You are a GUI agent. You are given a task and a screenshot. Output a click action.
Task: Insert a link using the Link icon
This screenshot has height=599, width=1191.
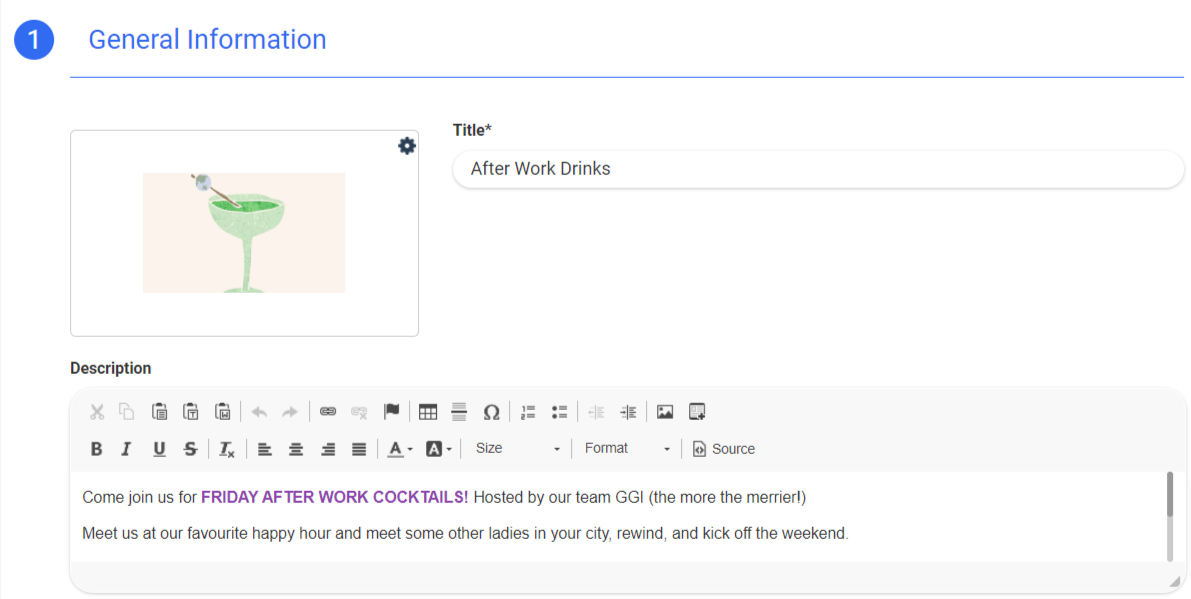point(328,412)
